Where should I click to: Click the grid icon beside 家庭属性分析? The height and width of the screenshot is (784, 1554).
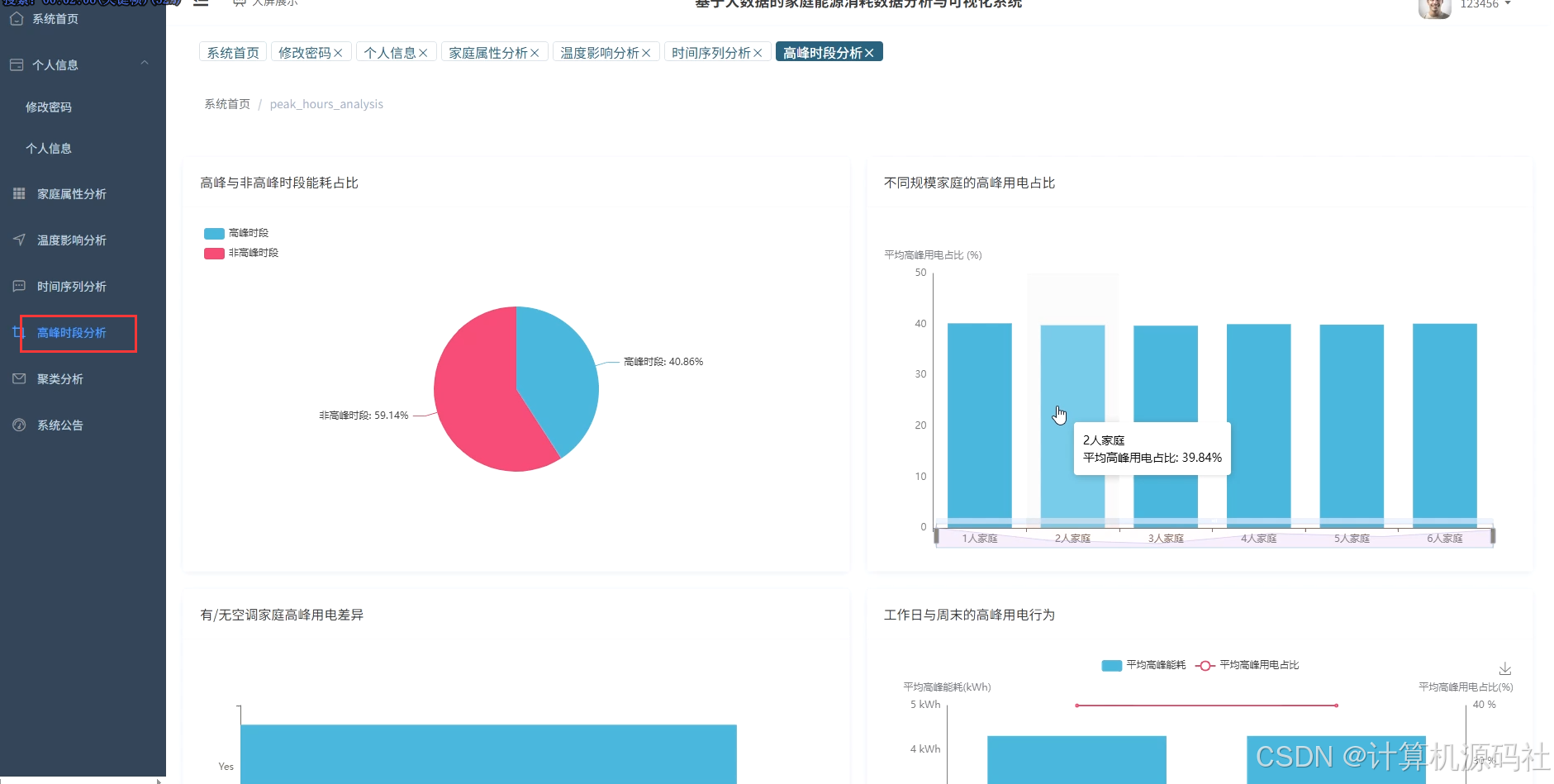pos(19,193)
